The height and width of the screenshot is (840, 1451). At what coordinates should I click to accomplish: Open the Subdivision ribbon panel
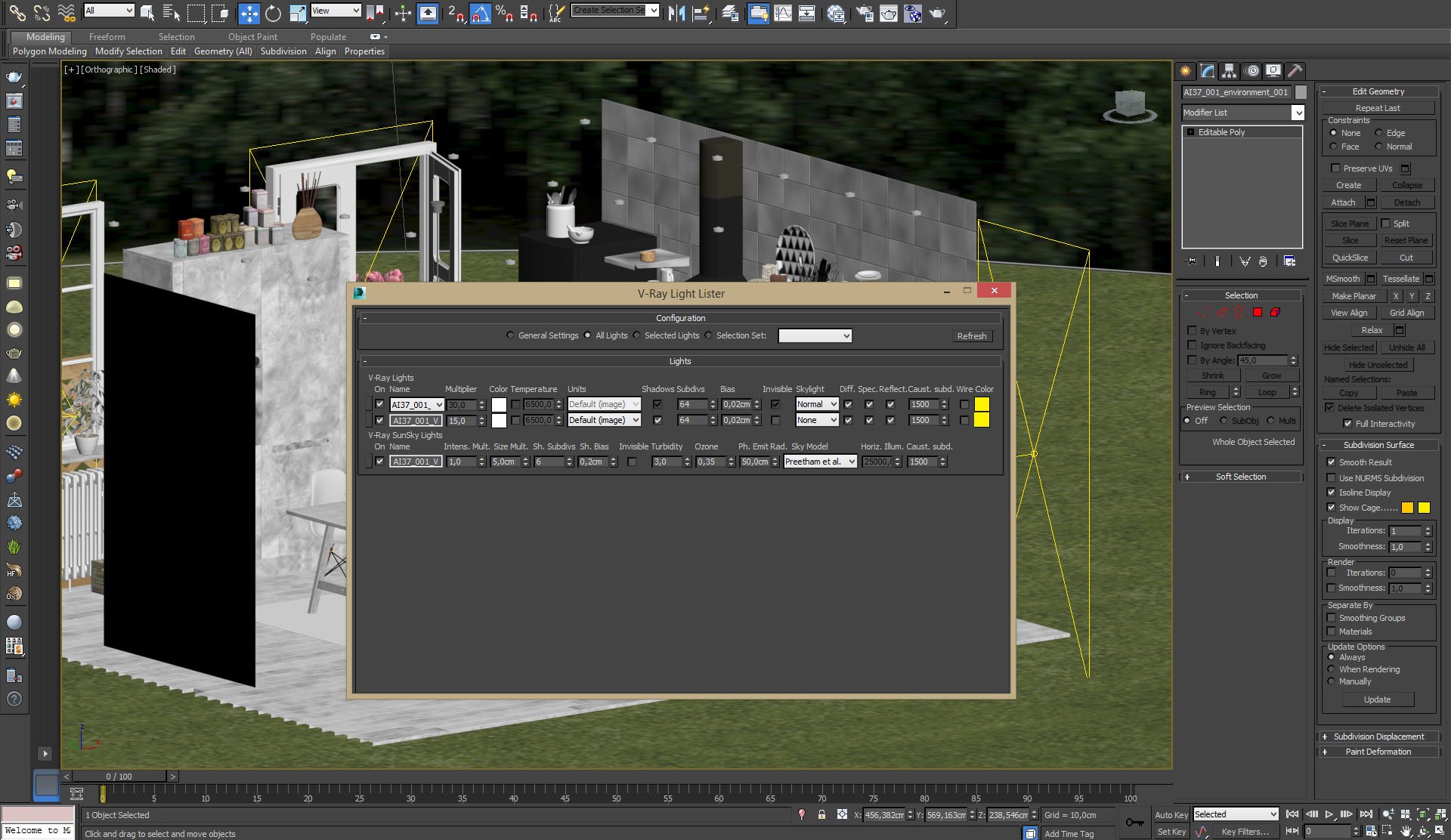[283, 51]
